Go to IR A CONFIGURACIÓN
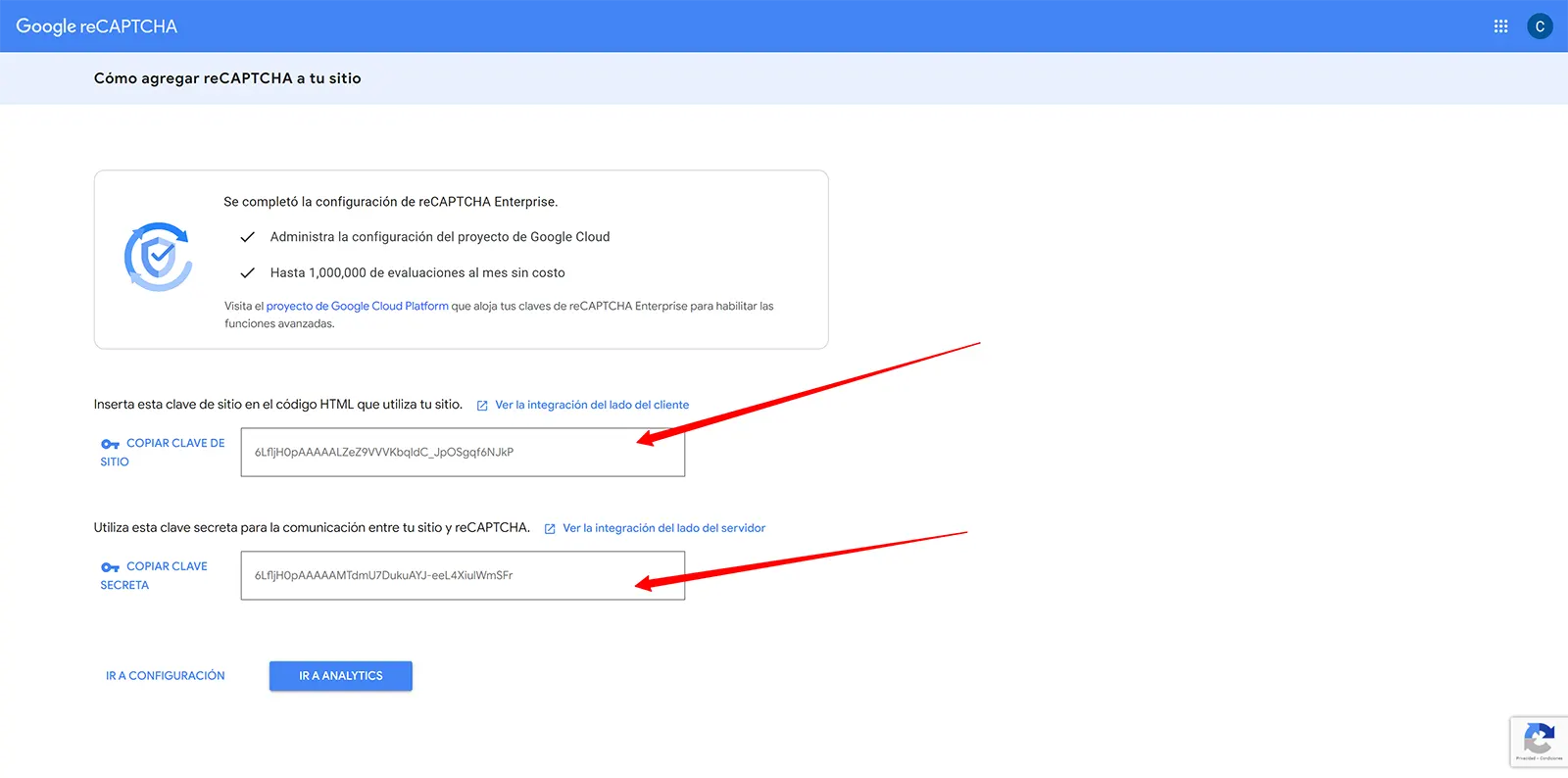 pos(165,676)
